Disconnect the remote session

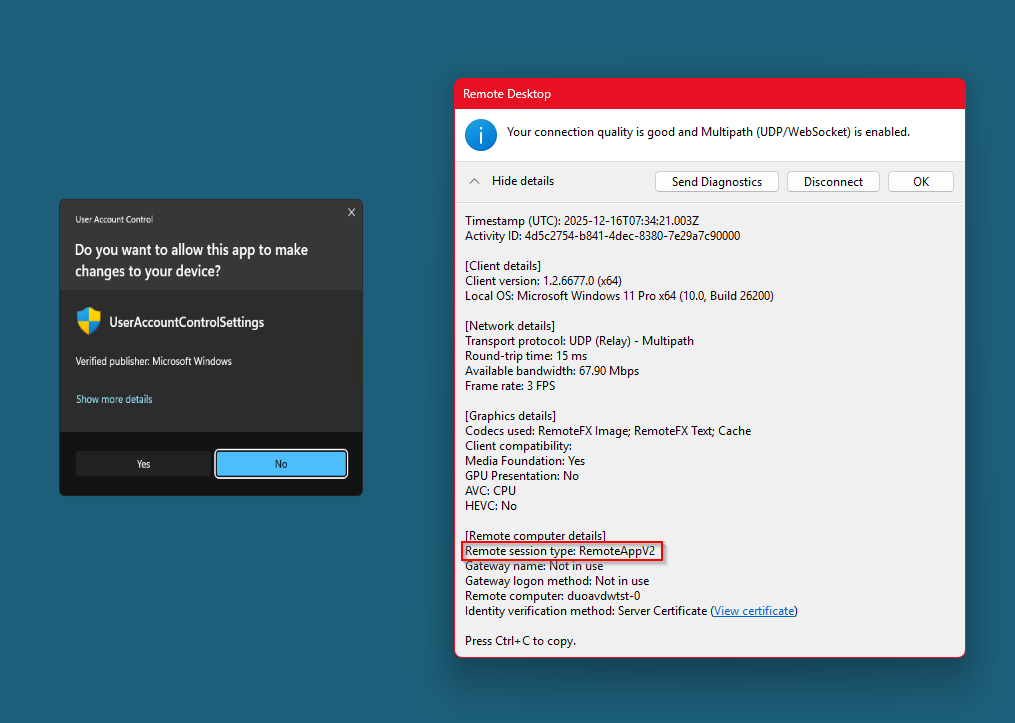coord(833,182)
